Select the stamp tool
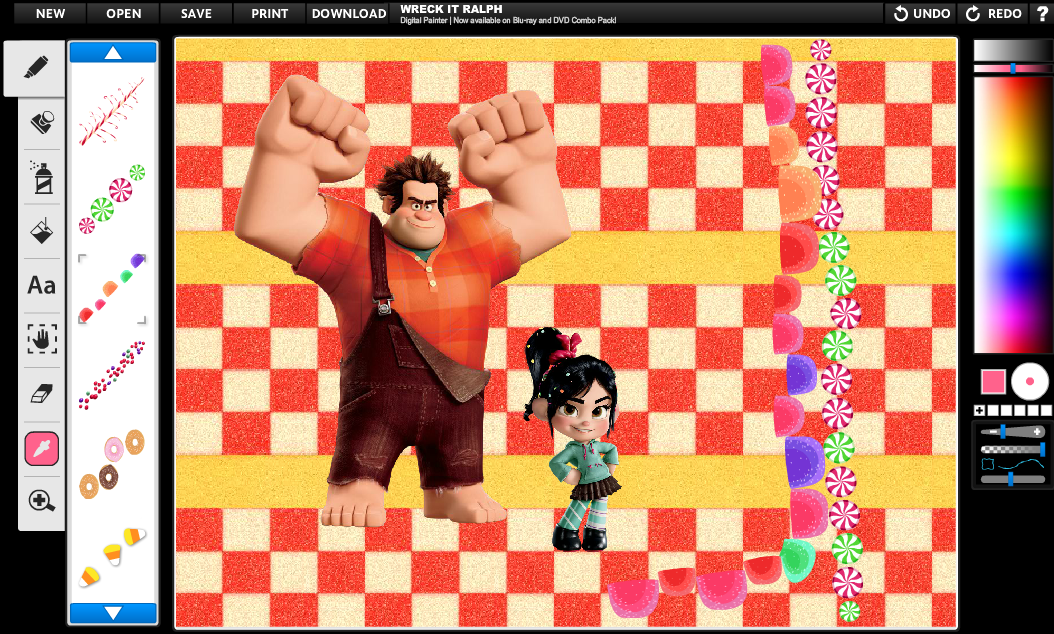Viewport: 1054px width, 634px height. click(42, 122)
